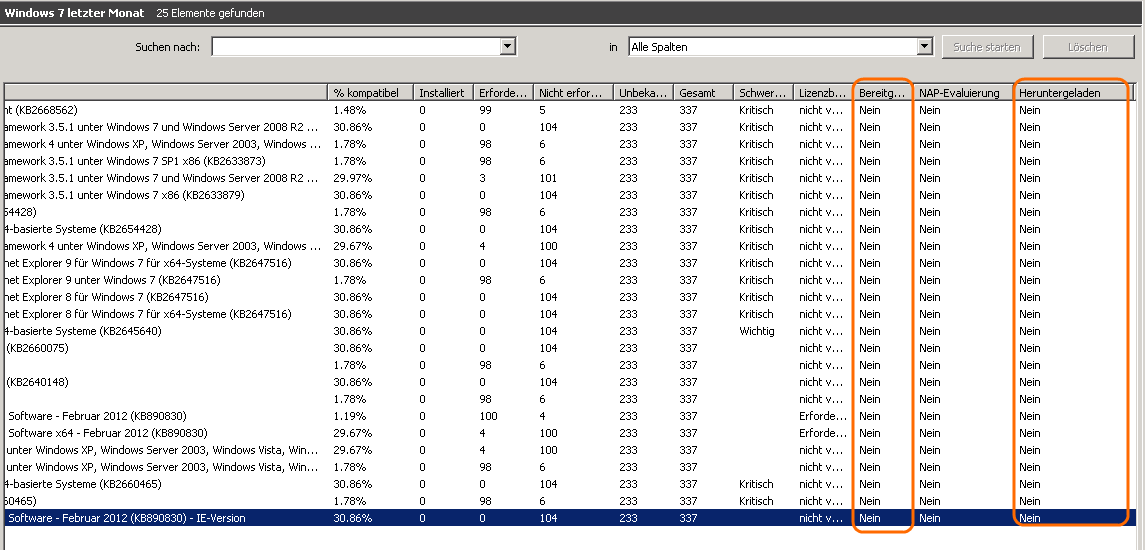Sort by '% kompatibel' column header
The width and height of the screenshot is (1145, 550).
coord(370,93)
